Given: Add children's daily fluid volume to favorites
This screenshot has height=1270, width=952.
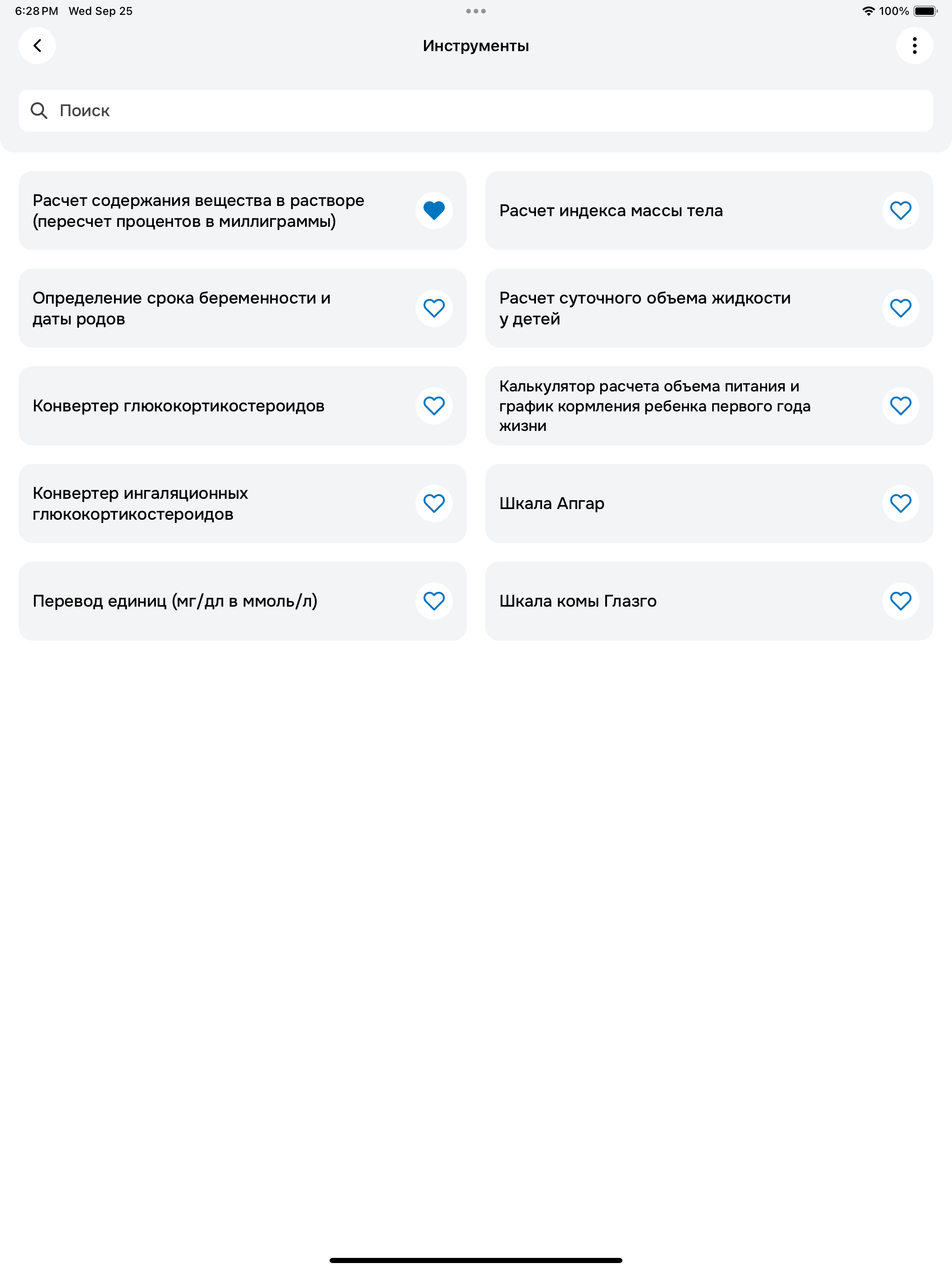Looking at the screenshot, I should [900, 308].
